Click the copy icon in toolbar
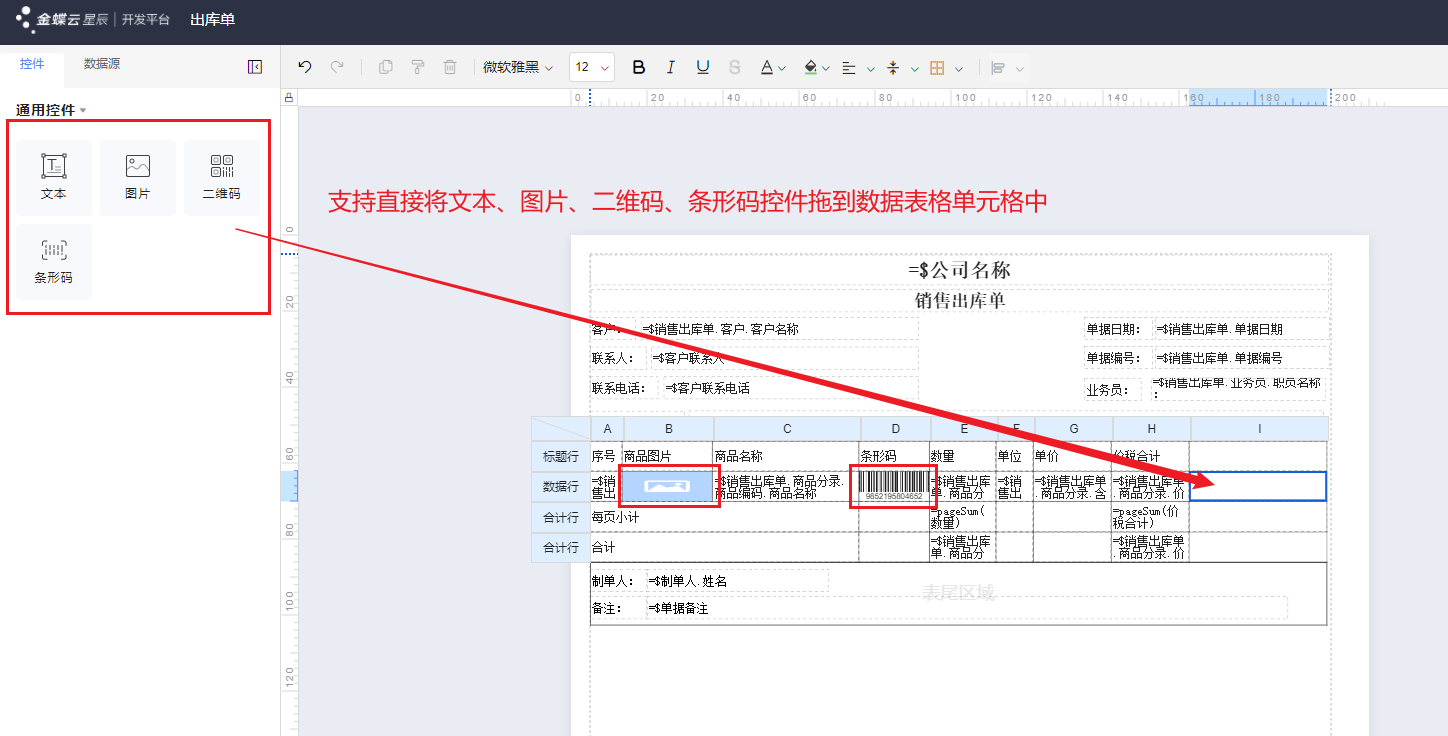Screen dimensions: 1448x736 pos(386,67)
